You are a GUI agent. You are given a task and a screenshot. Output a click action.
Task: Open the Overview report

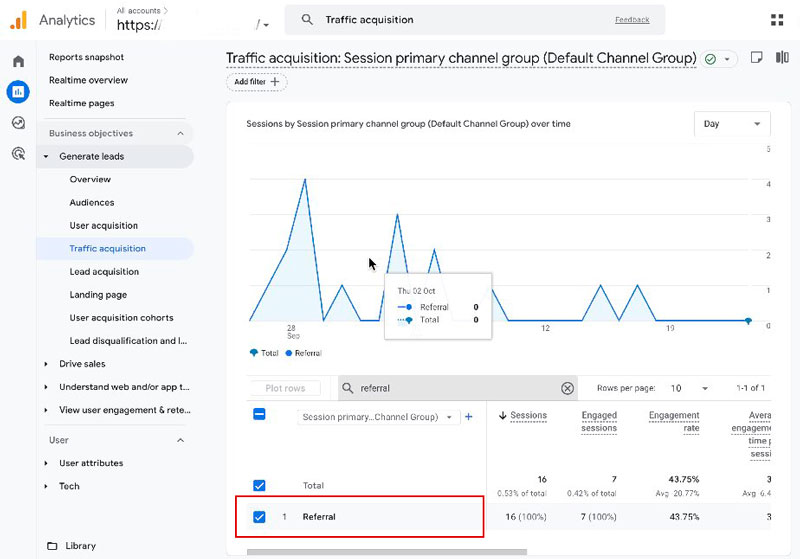click(90, 180)
